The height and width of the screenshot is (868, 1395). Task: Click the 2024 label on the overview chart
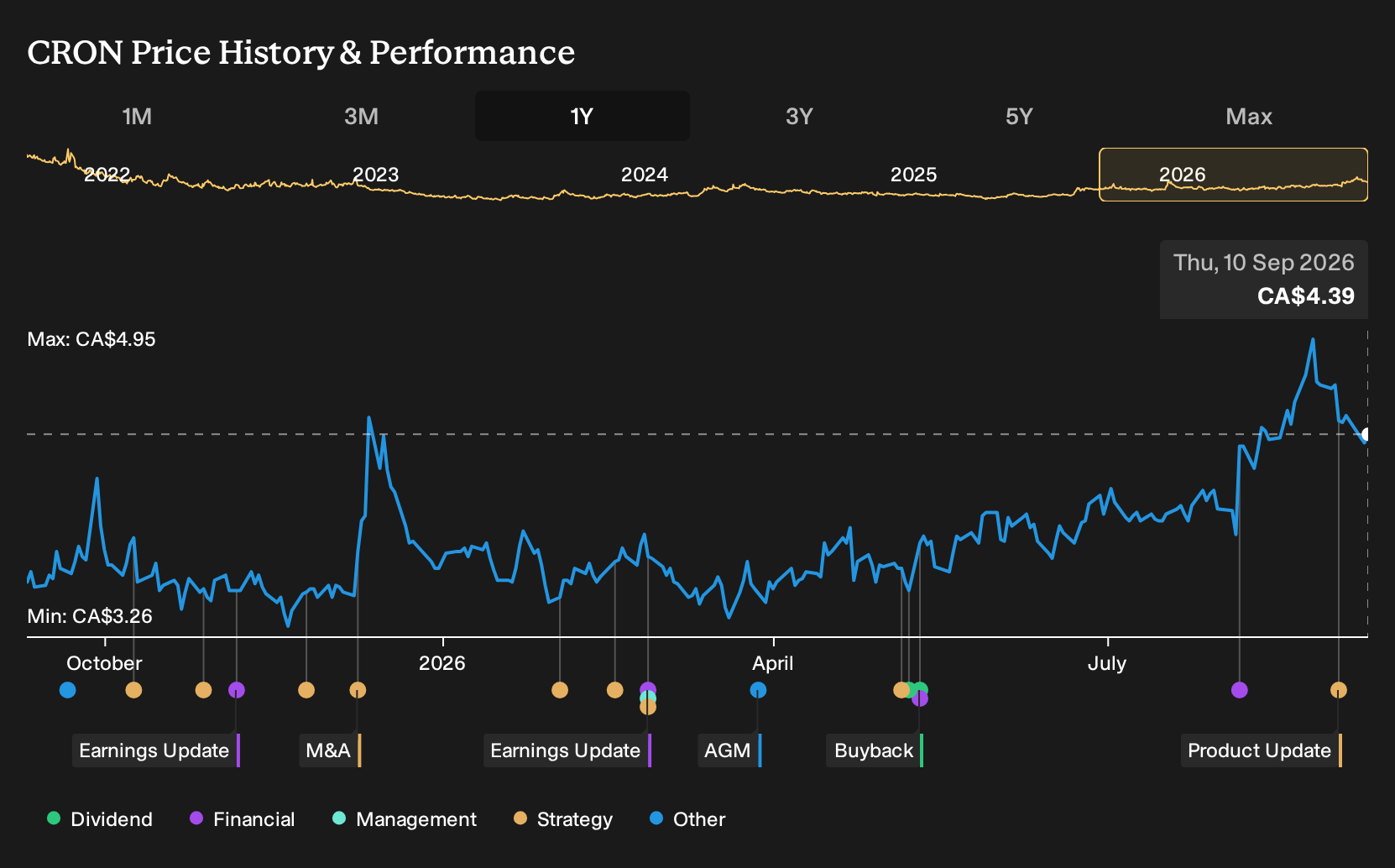645,175
